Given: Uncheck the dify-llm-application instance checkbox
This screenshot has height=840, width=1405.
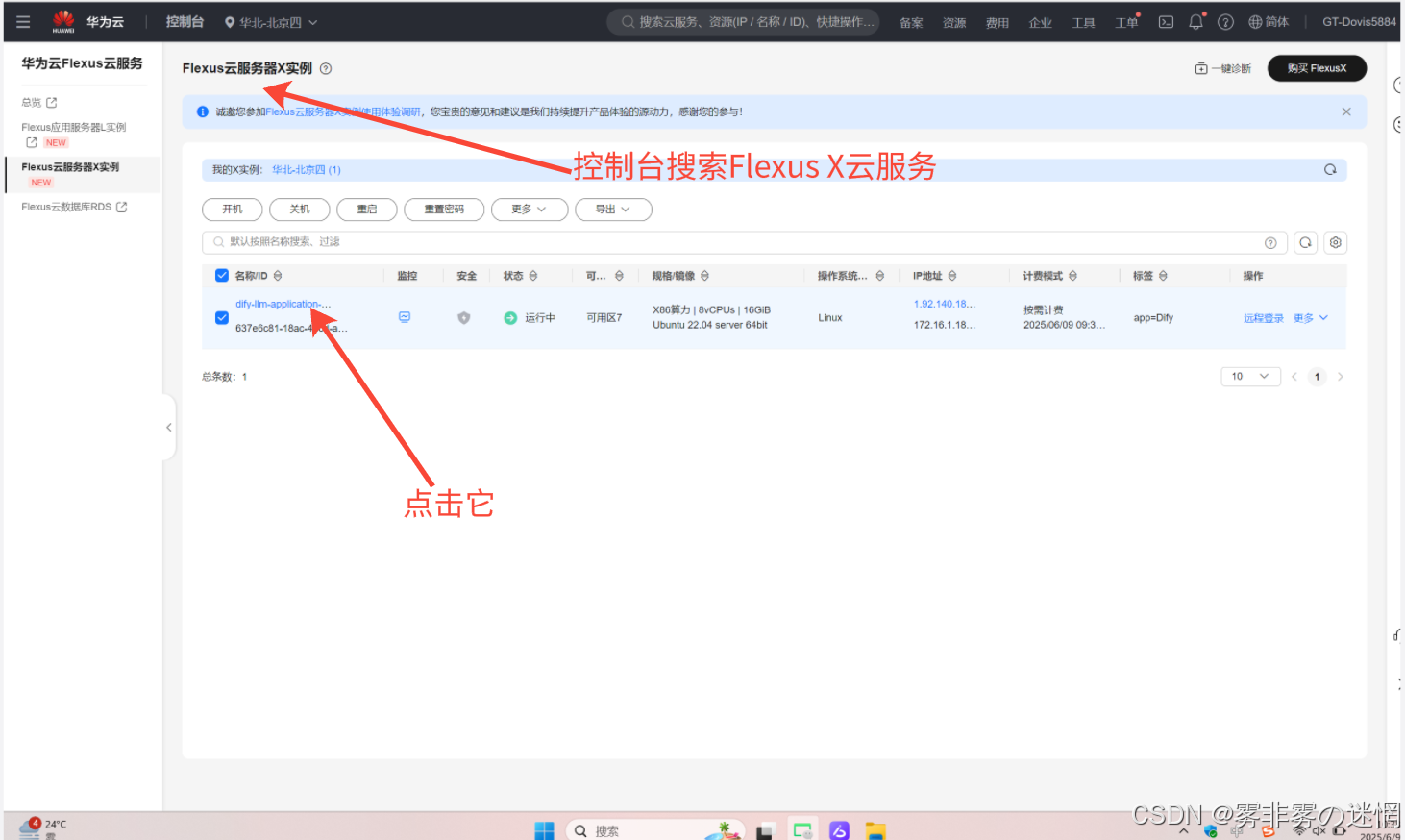Looking at the screenshot, I should point(222,318).
